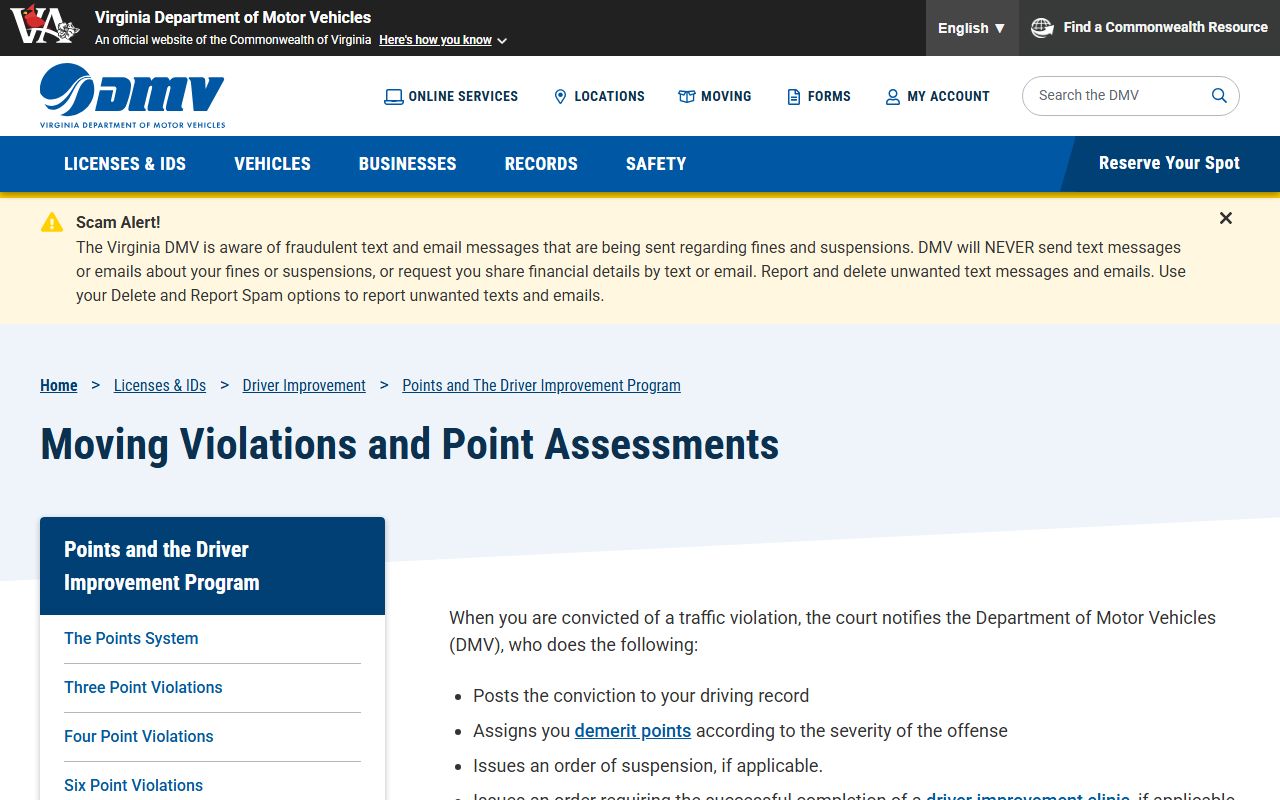Open Six Point Violations sidebar link
Screen dimensions: 1280x800
tap(133, 785)
